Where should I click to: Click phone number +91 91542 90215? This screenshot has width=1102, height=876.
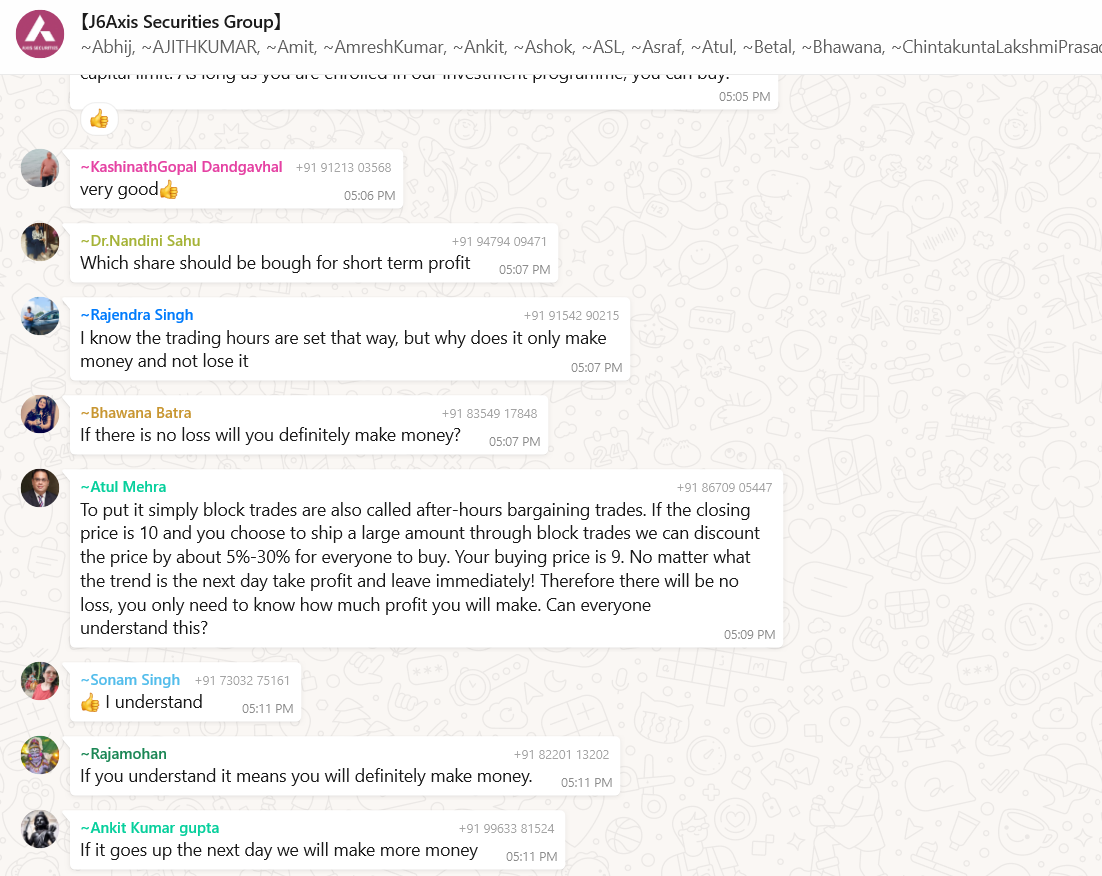point(571,316)
